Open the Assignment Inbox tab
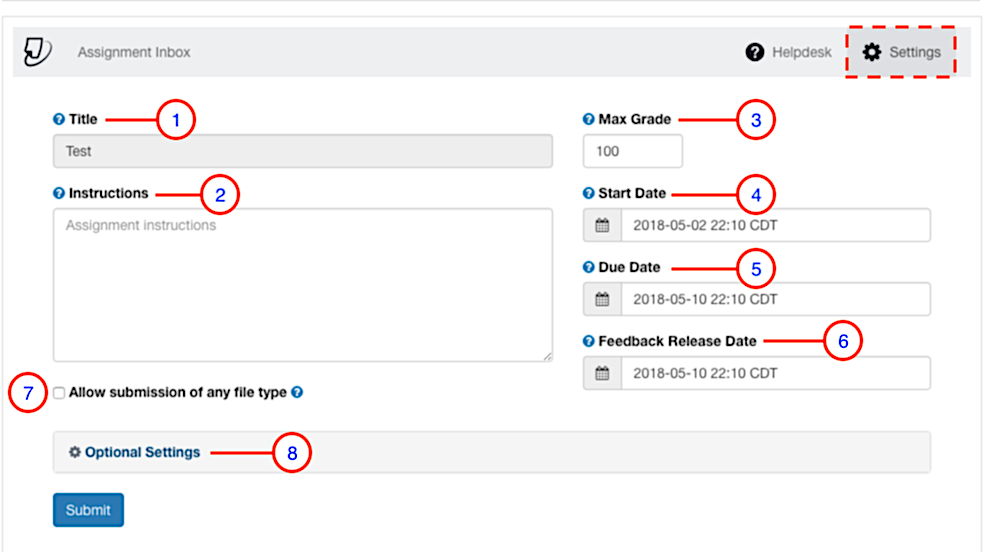Screen dimensions: 984x552 pyautogui.click(x=134, y=52)
